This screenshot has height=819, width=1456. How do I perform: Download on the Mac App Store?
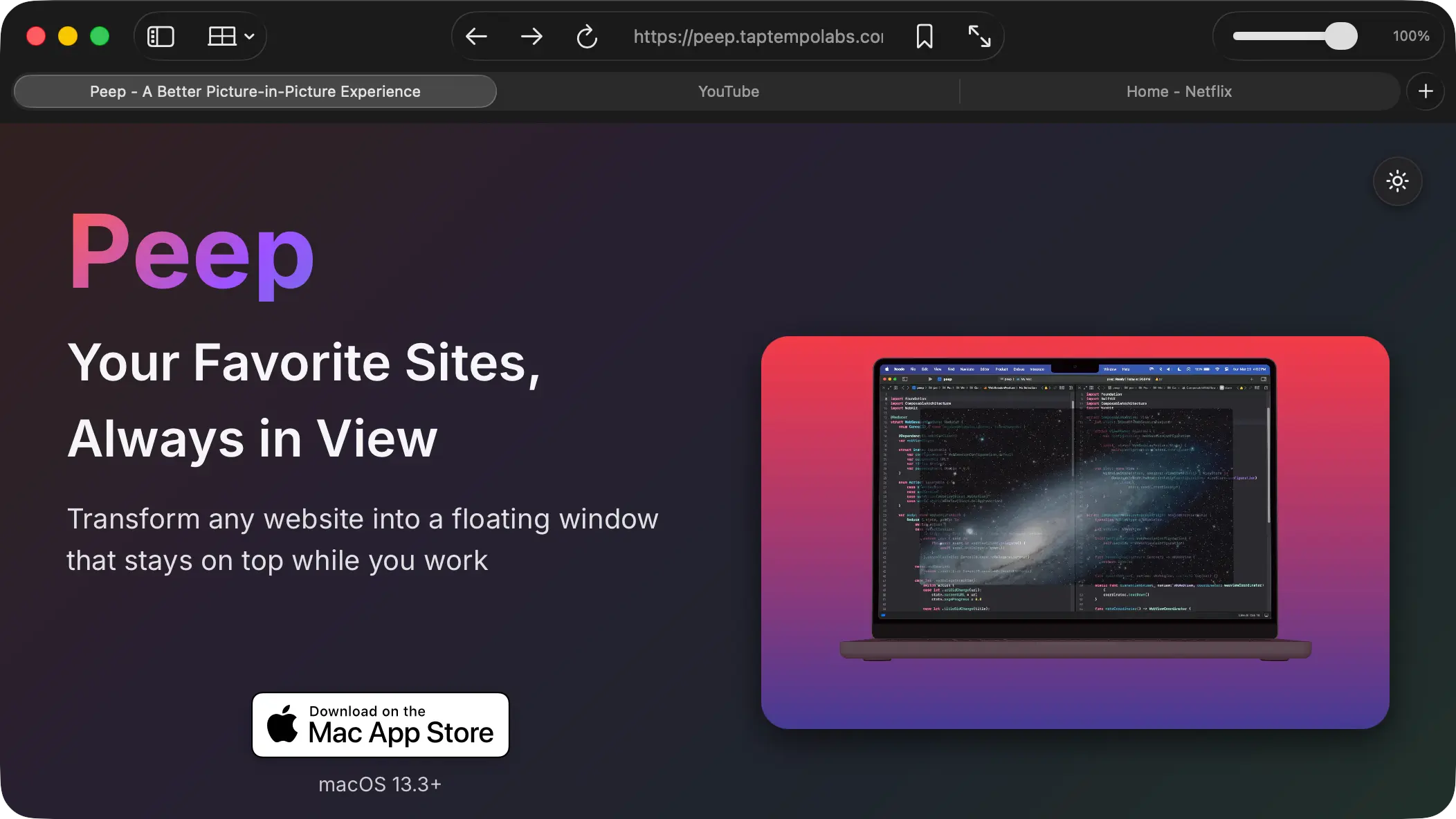[x=381, y=725]
